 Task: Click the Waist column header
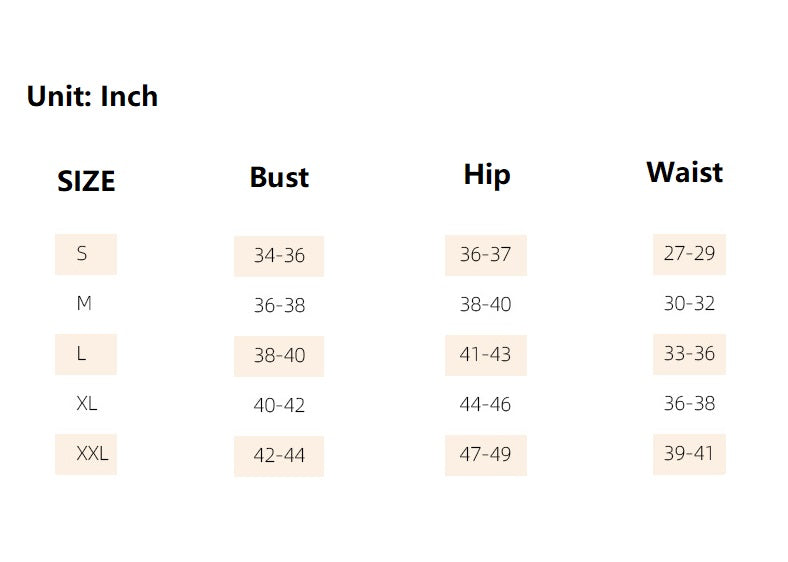pos(684,172)
